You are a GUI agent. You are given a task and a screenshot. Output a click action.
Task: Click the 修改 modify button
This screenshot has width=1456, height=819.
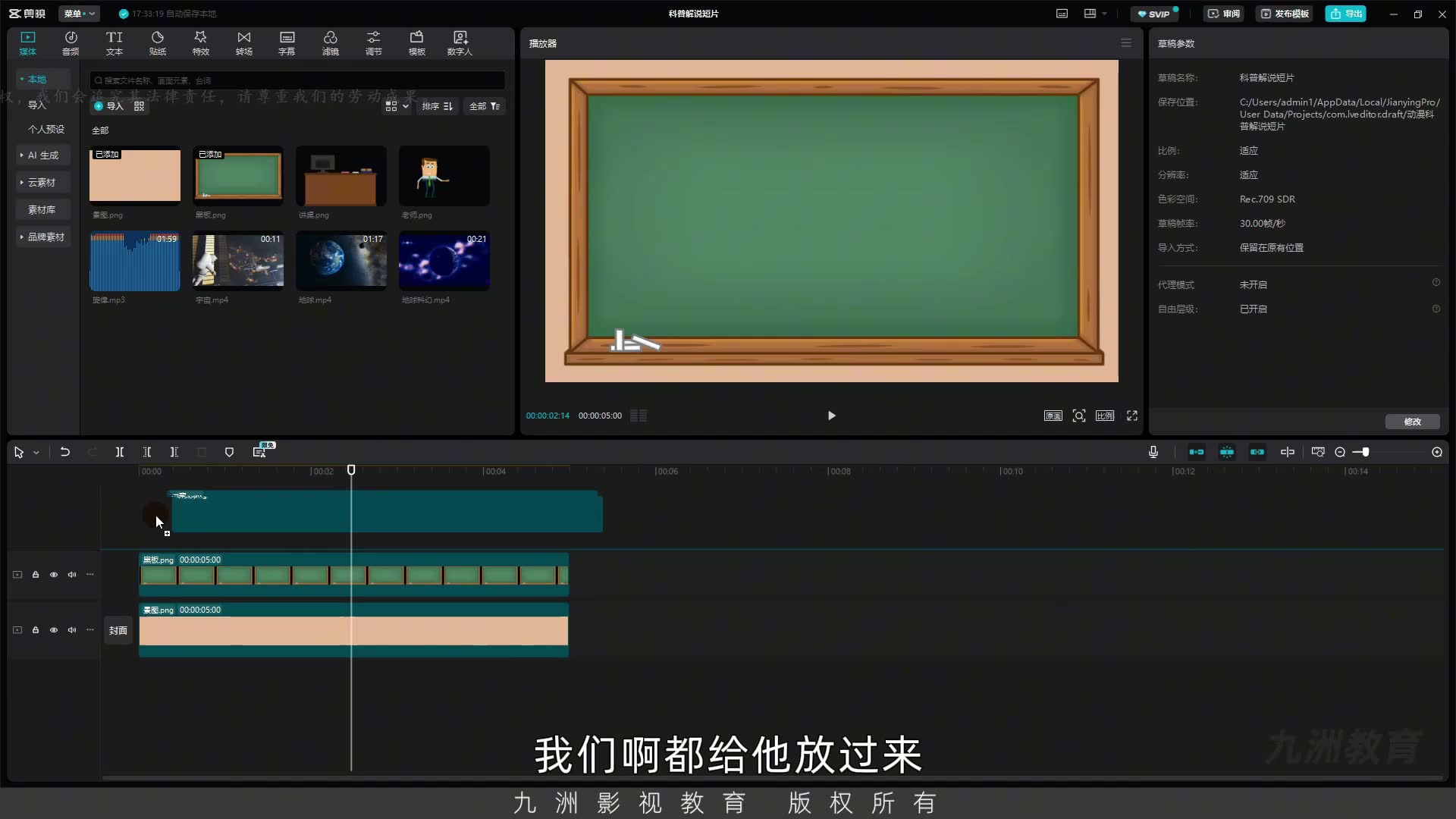(x=1412, y=422)
